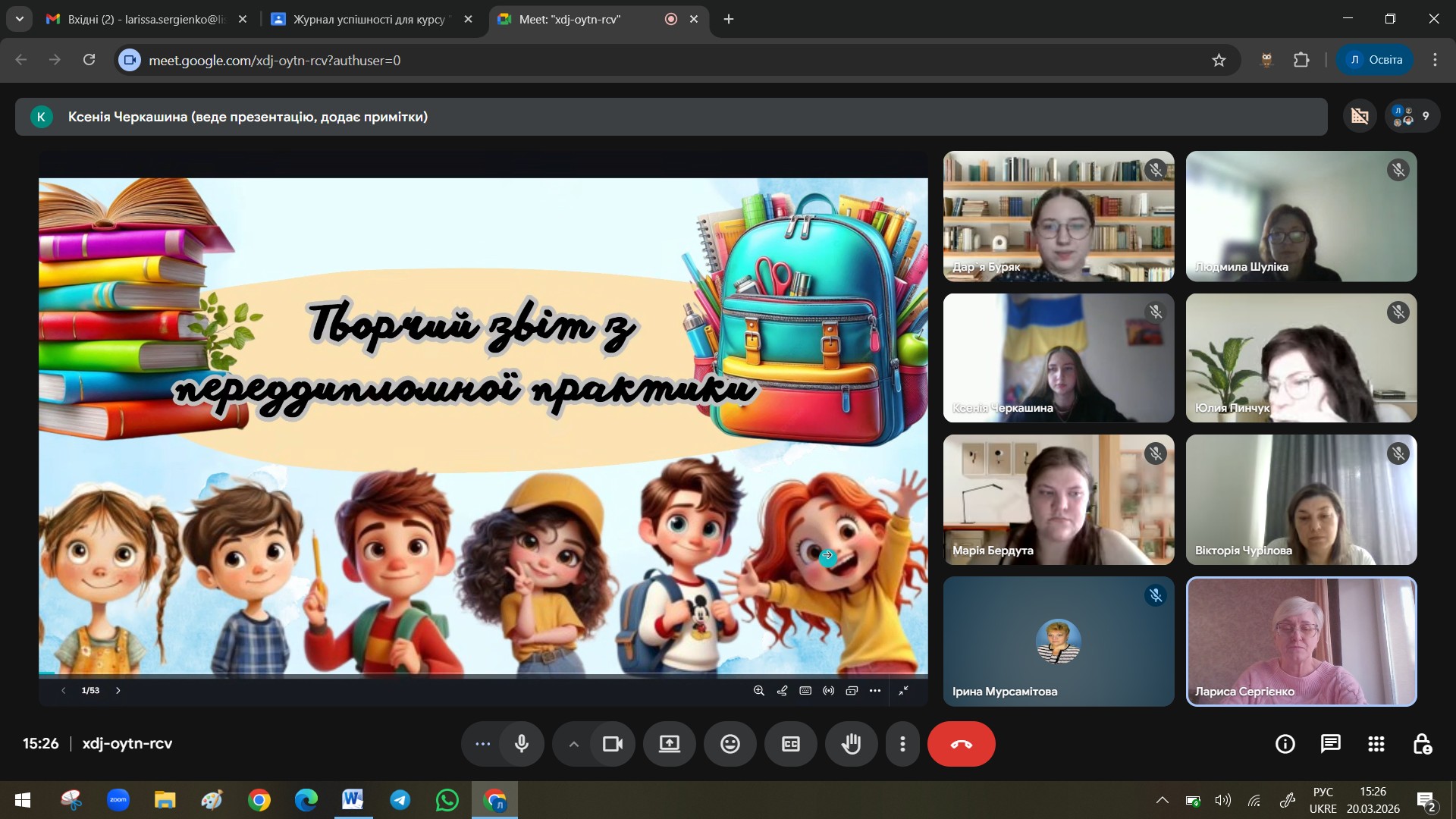Switch to the Gmail inbox tab

(x=144, y=19)
